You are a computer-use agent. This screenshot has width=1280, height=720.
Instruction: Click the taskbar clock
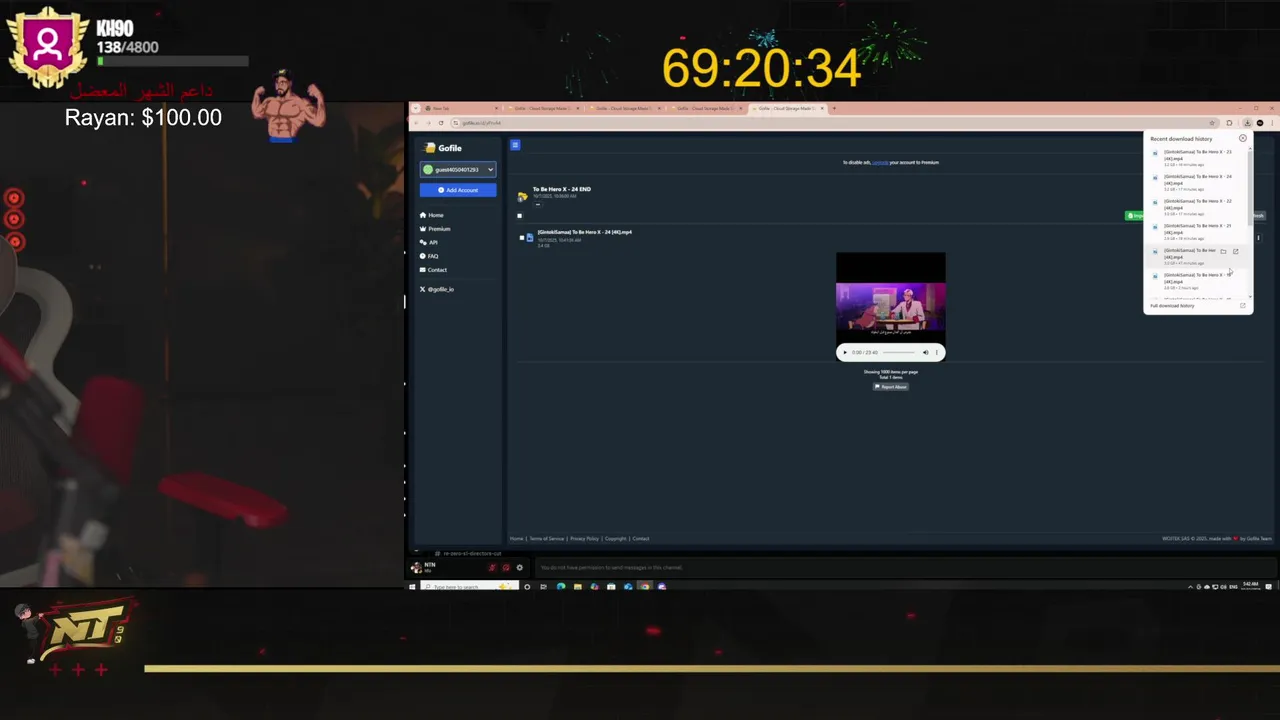(1250, 586)
